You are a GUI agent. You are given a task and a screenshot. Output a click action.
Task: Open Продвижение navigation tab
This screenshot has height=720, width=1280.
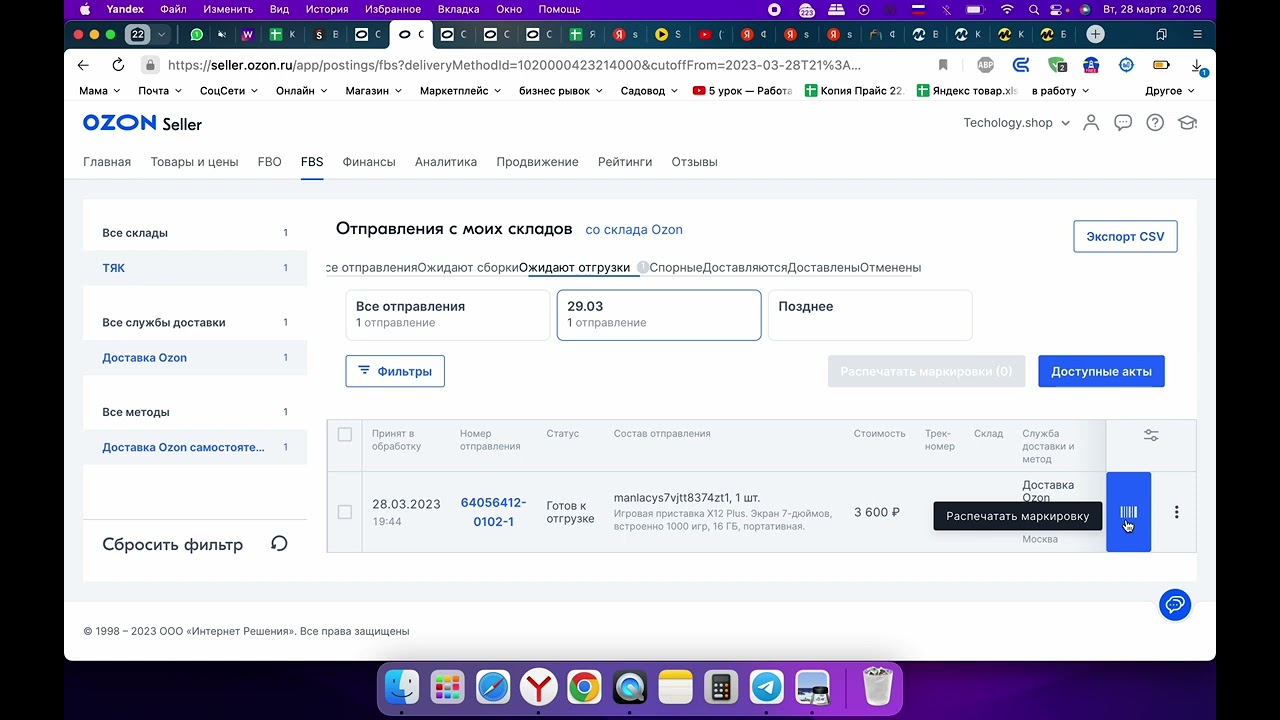click(537, 161)
